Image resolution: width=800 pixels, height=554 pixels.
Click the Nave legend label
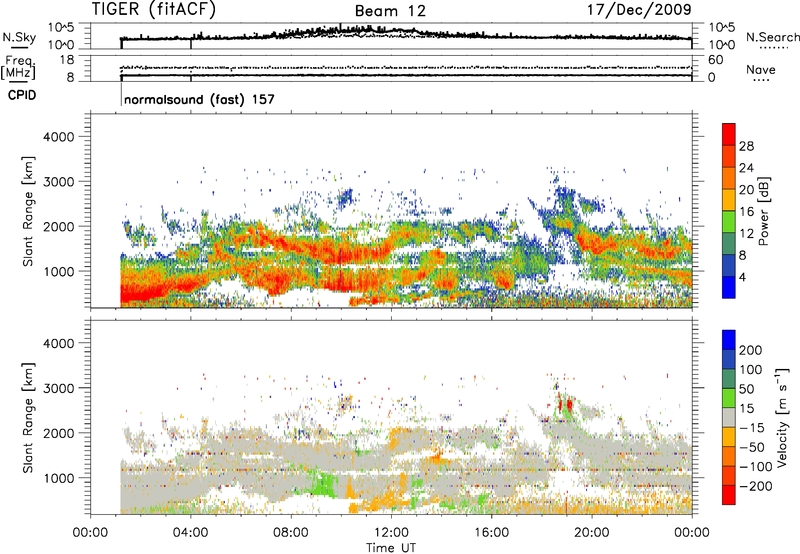(760, 69)
